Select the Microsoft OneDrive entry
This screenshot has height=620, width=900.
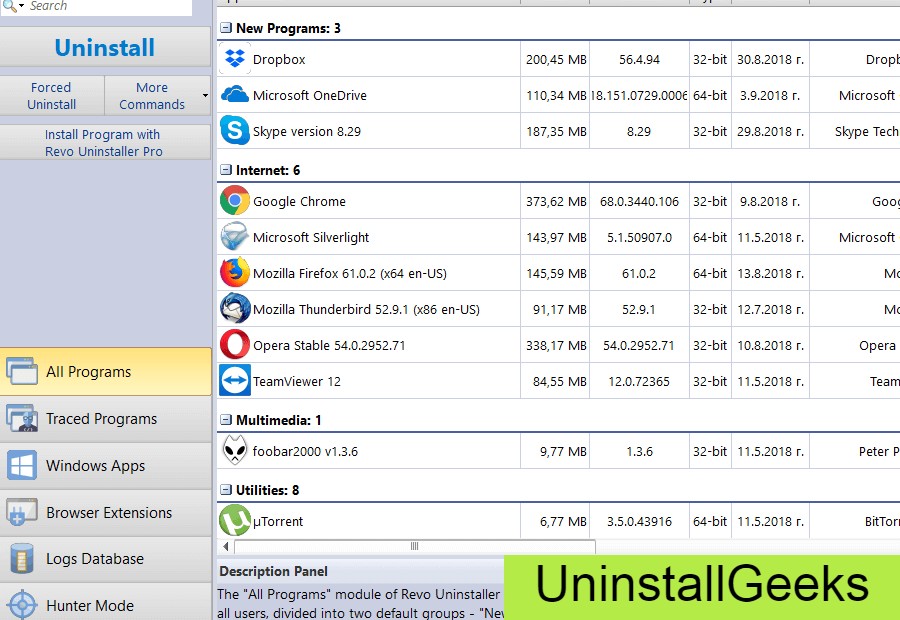click(x=309, y=95)
